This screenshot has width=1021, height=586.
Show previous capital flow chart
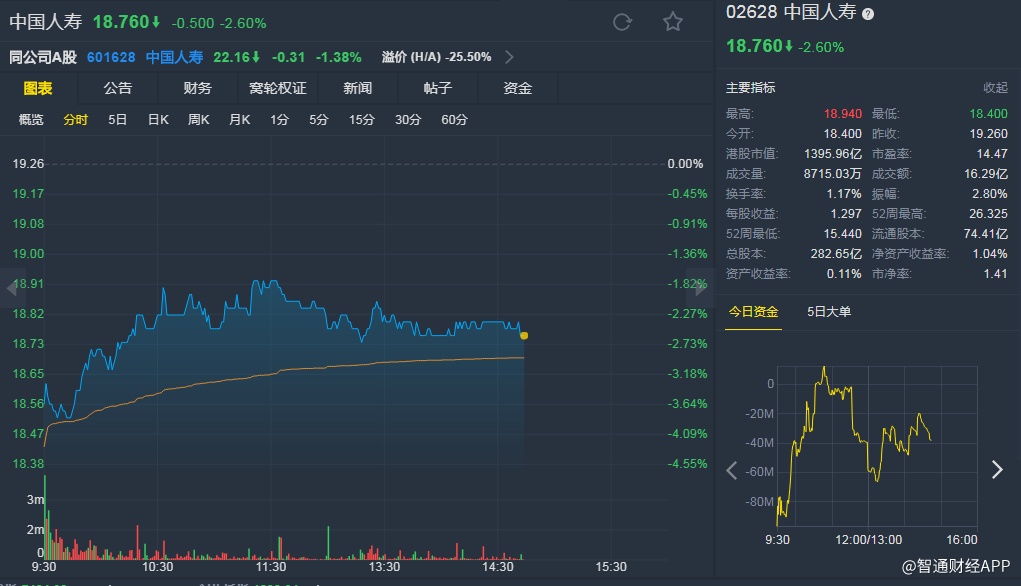(x=732, y=470)
